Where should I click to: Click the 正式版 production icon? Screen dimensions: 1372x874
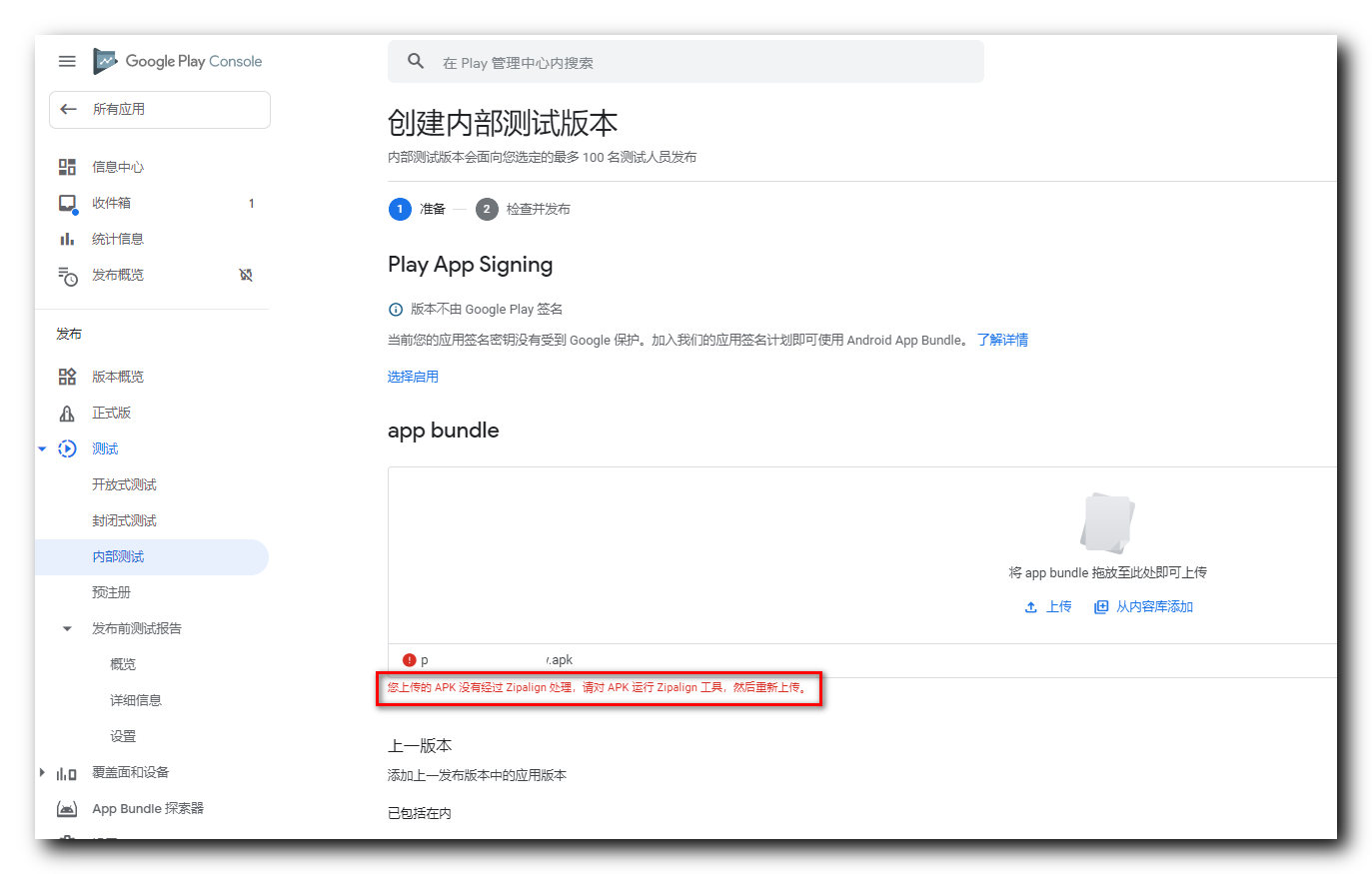pyautogui.click(x=67, y=413)
